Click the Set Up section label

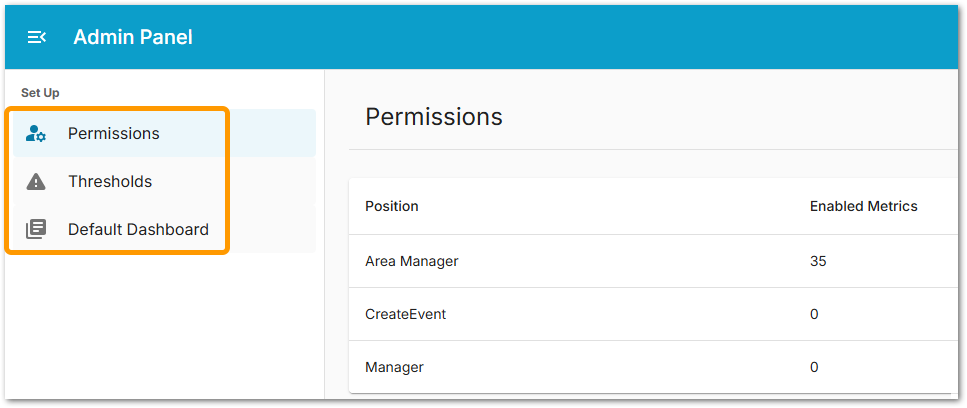click(x=40, y=93)
